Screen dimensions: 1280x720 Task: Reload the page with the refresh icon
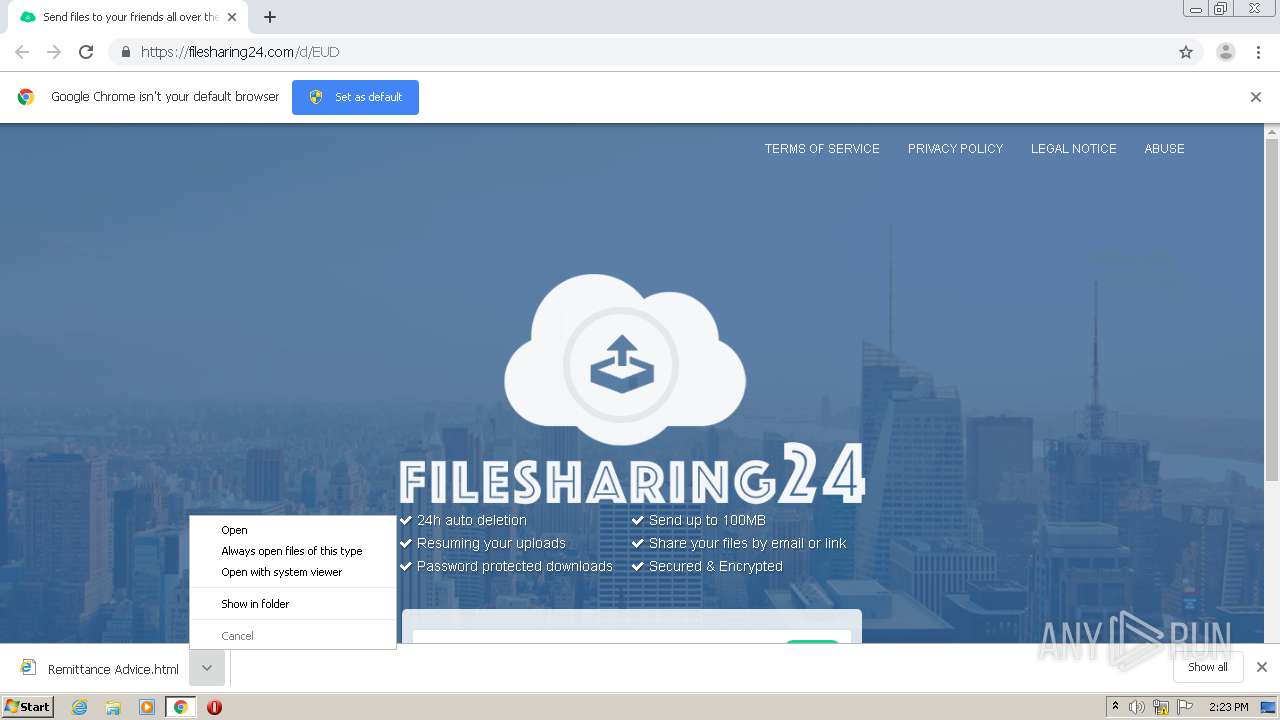[86, 52]
